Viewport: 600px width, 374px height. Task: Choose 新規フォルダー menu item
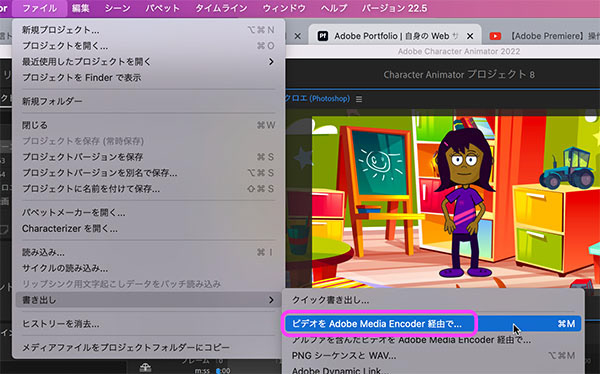(148, 101)
